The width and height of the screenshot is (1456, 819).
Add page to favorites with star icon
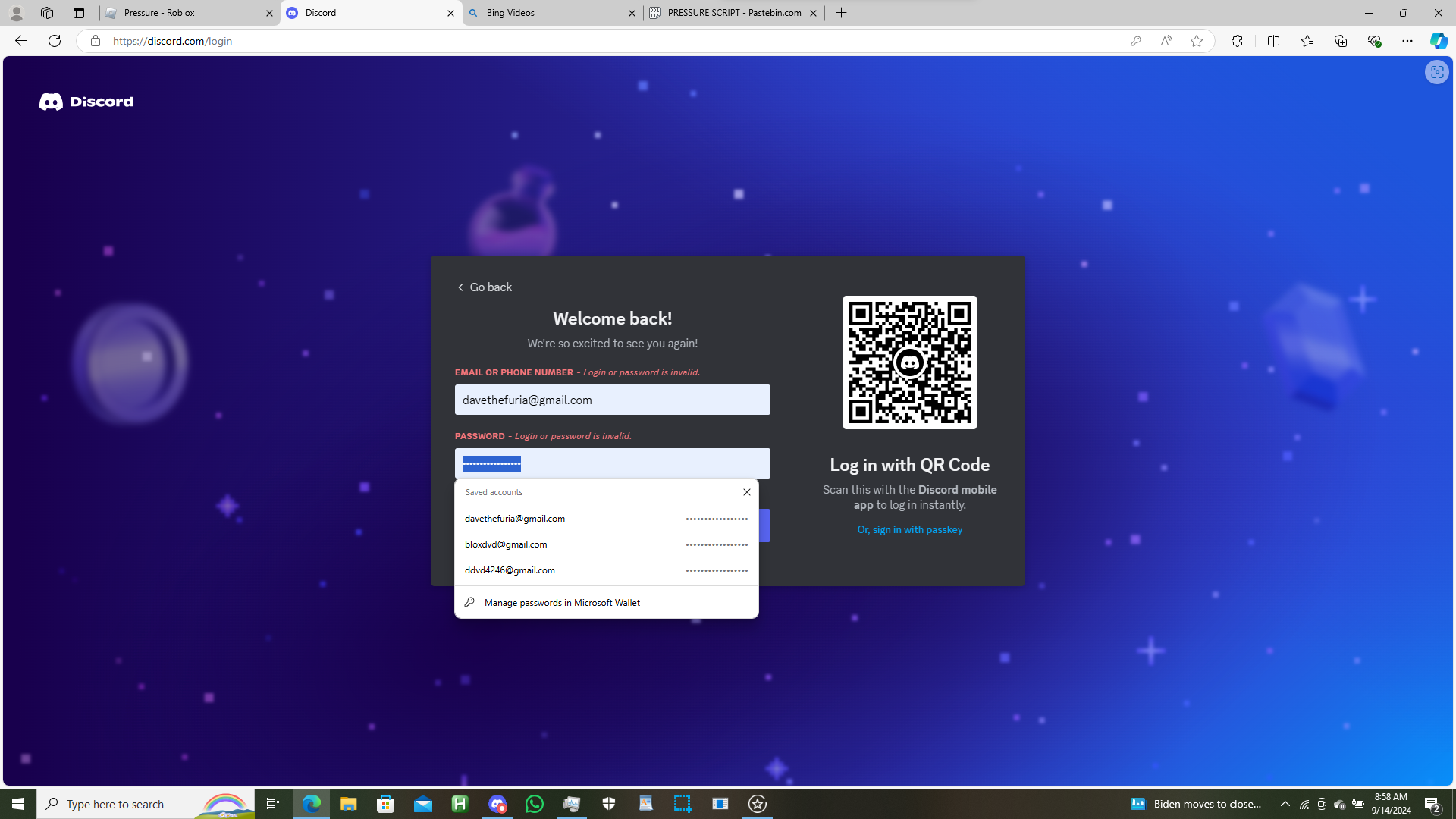click(x=1197, y=41)
